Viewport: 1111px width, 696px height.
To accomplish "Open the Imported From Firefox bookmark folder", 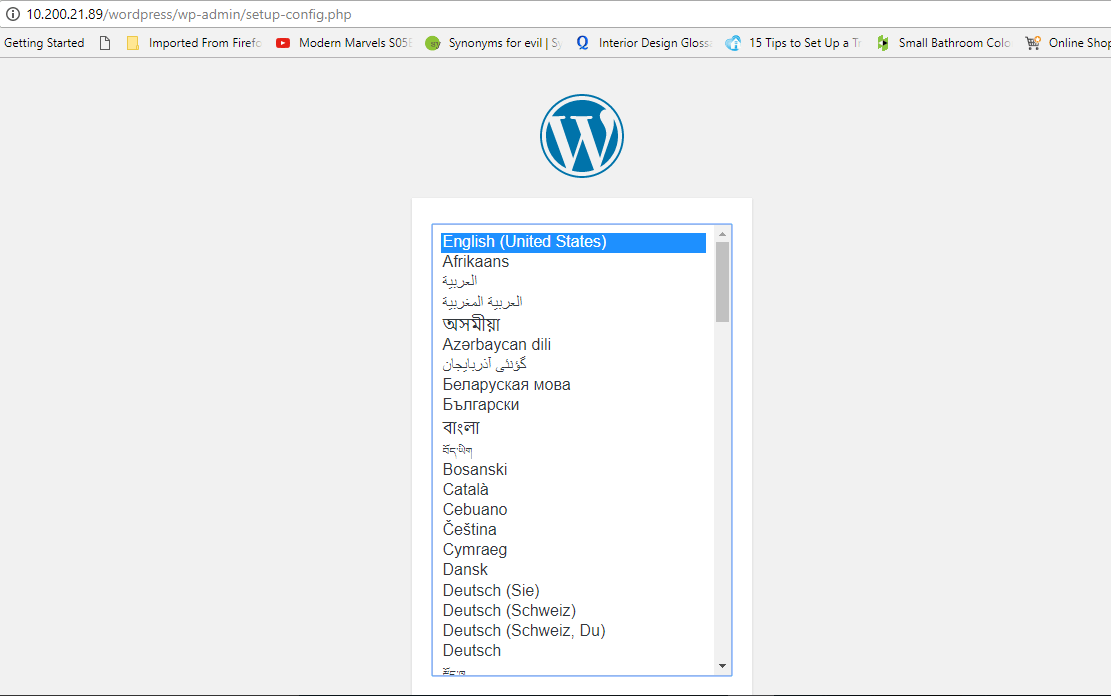I will 194,43.
